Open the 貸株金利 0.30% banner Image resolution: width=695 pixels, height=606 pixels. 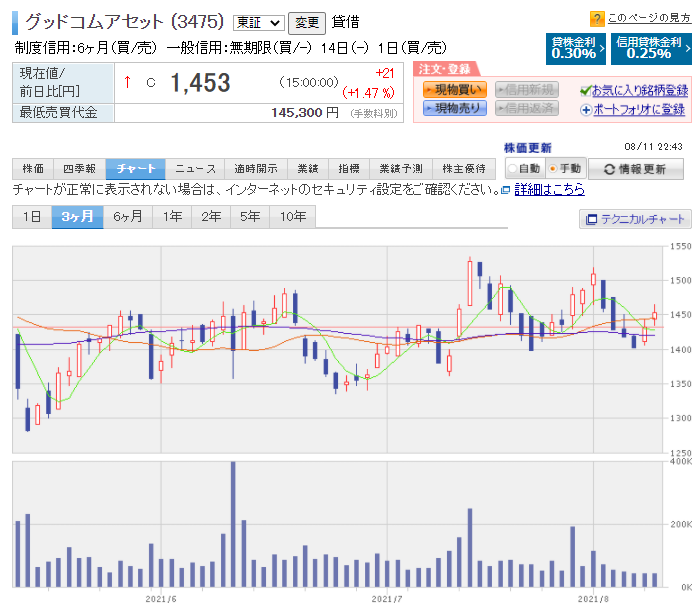click(575, 49)
